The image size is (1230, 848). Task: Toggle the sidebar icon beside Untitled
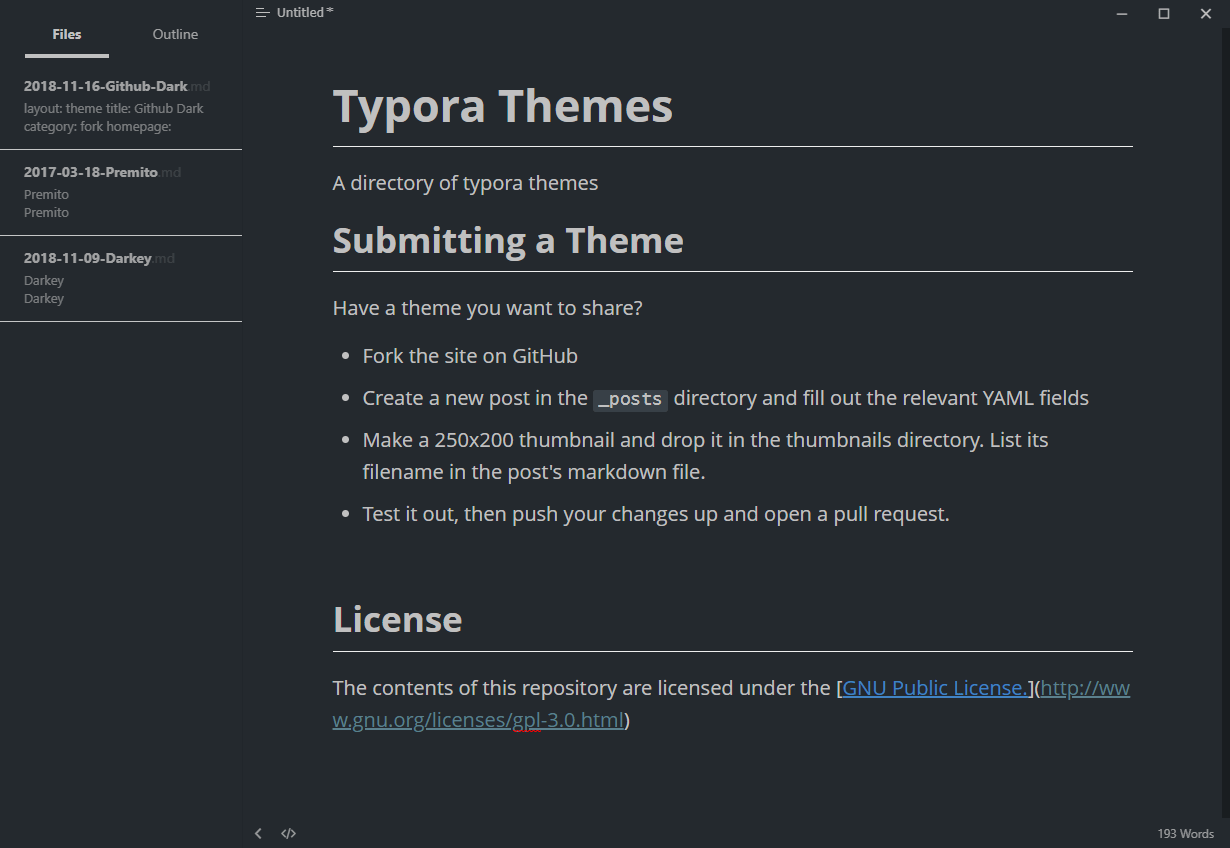(262, 13)
